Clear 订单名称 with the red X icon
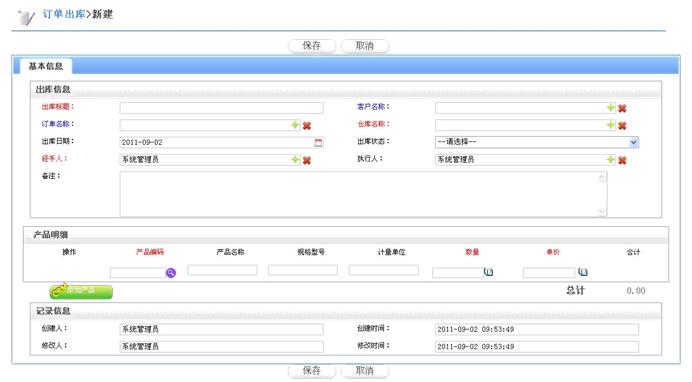Screen dimensions: 692x382 307,126
